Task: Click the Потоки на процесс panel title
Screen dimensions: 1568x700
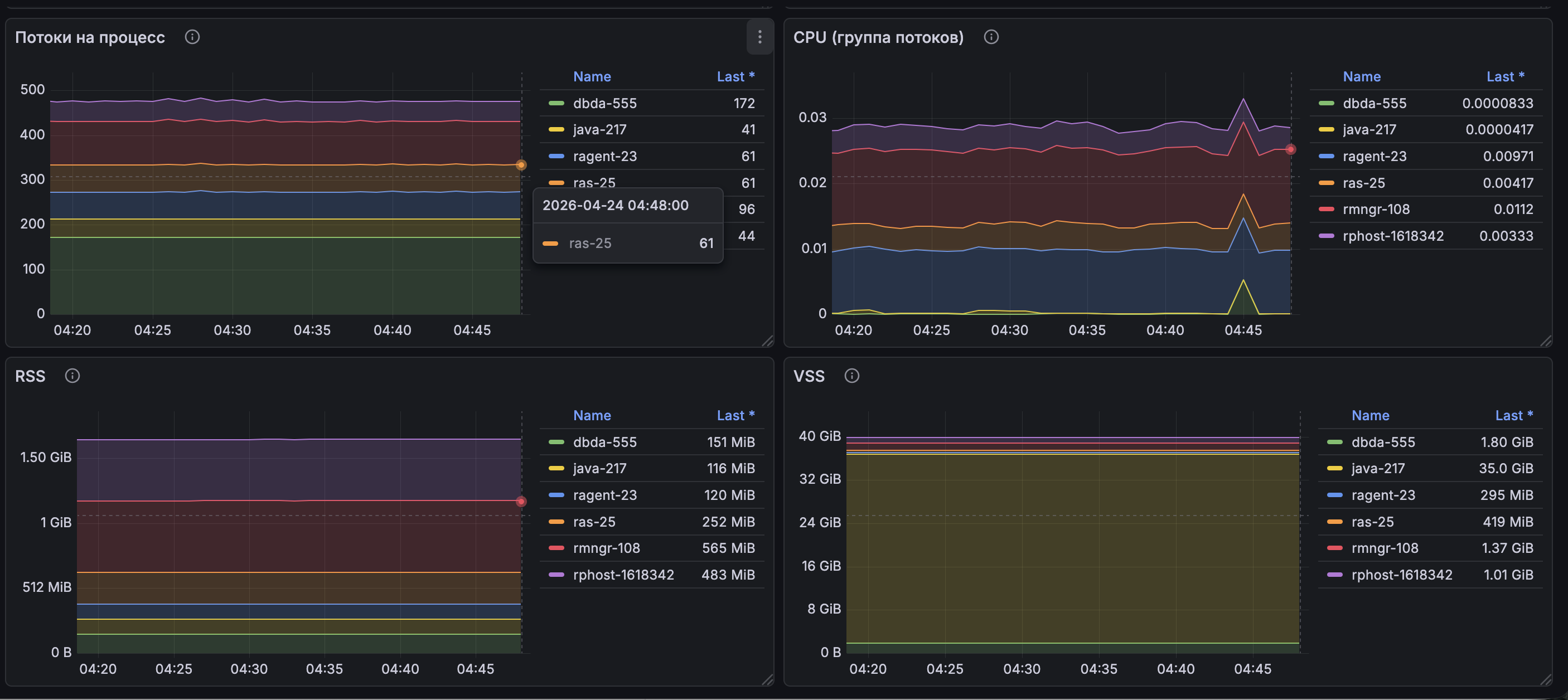Action: (90, 37)
